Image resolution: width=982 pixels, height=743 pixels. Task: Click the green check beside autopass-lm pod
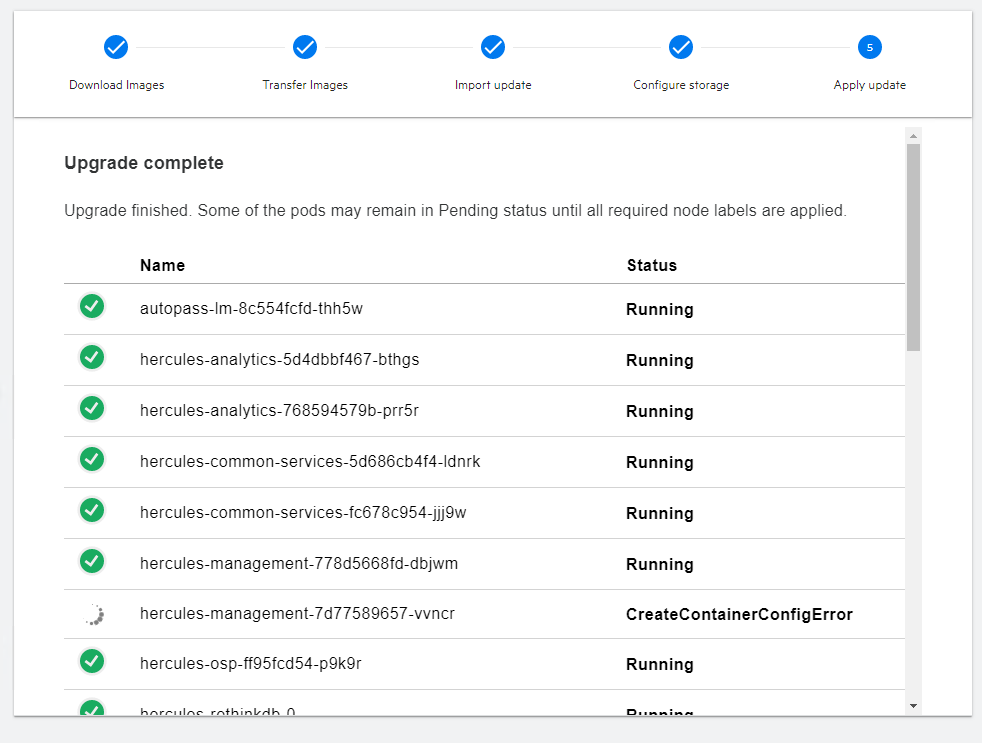92,306
